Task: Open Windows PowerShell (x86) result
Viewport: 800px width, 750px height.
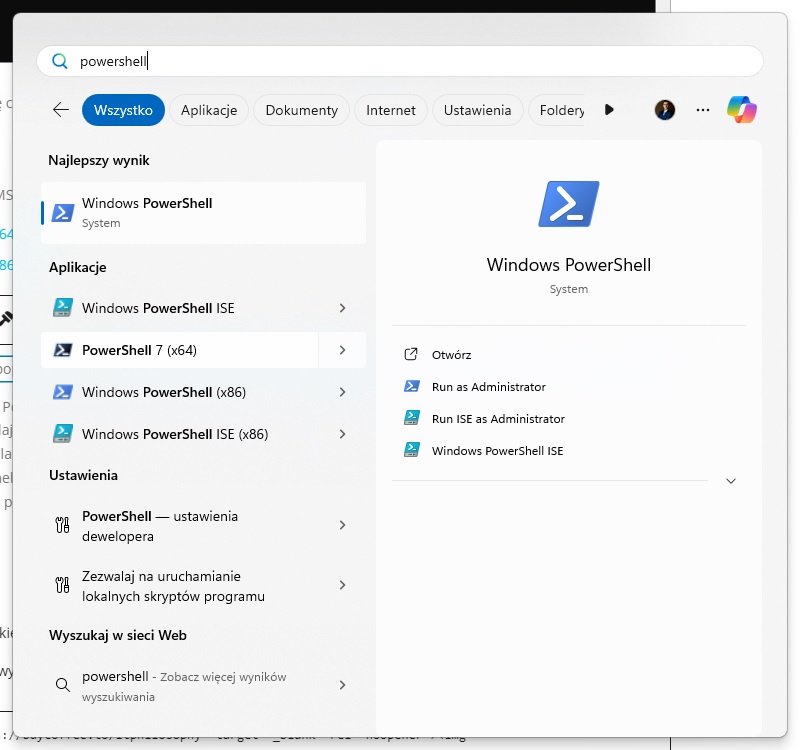Action: [180, 392]
